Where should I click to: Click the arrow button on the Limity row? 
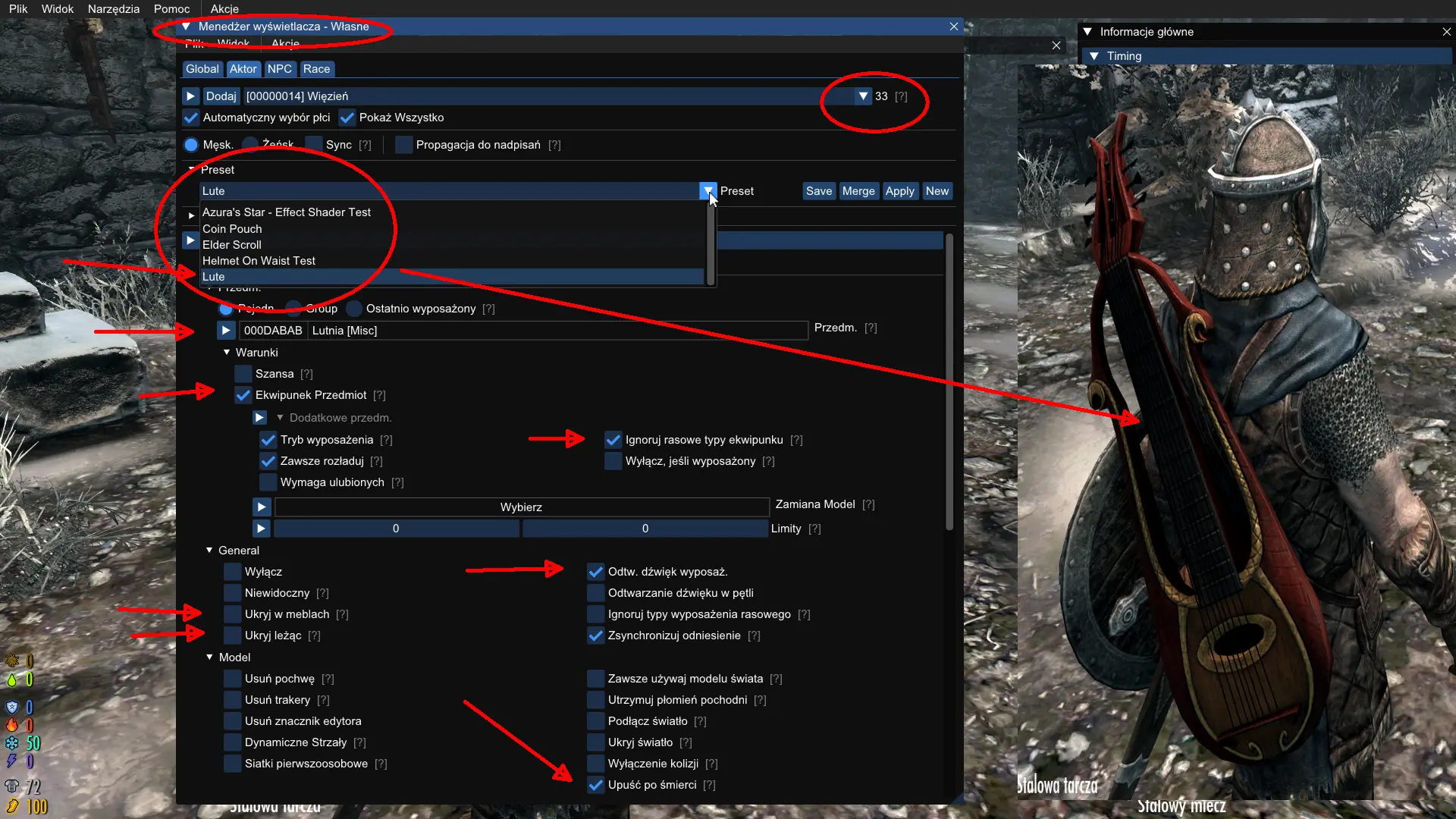coord(261,529)
